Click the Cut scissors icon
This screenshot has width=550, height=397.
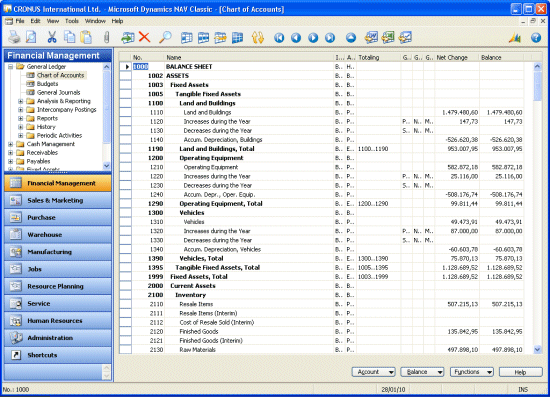point(52,37)
